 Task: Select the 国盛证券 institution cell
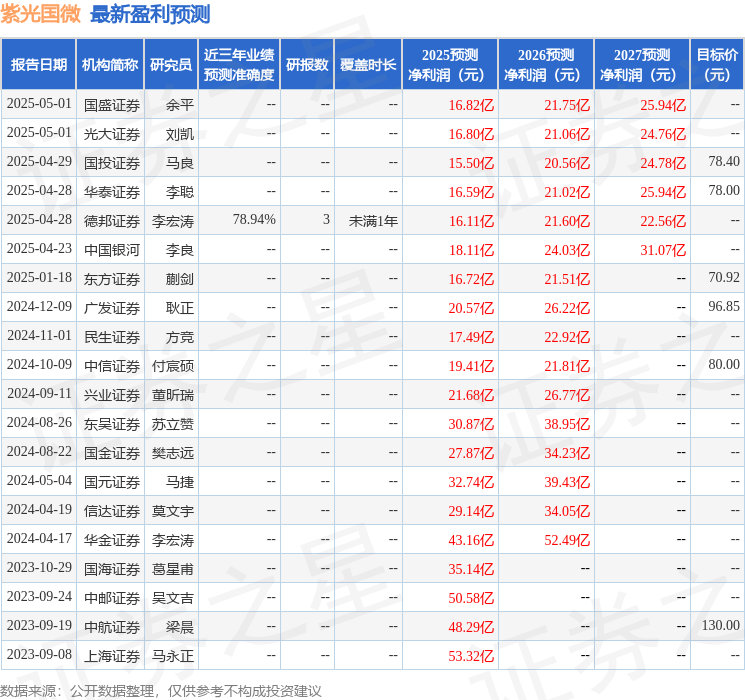(x=112, y=105)
